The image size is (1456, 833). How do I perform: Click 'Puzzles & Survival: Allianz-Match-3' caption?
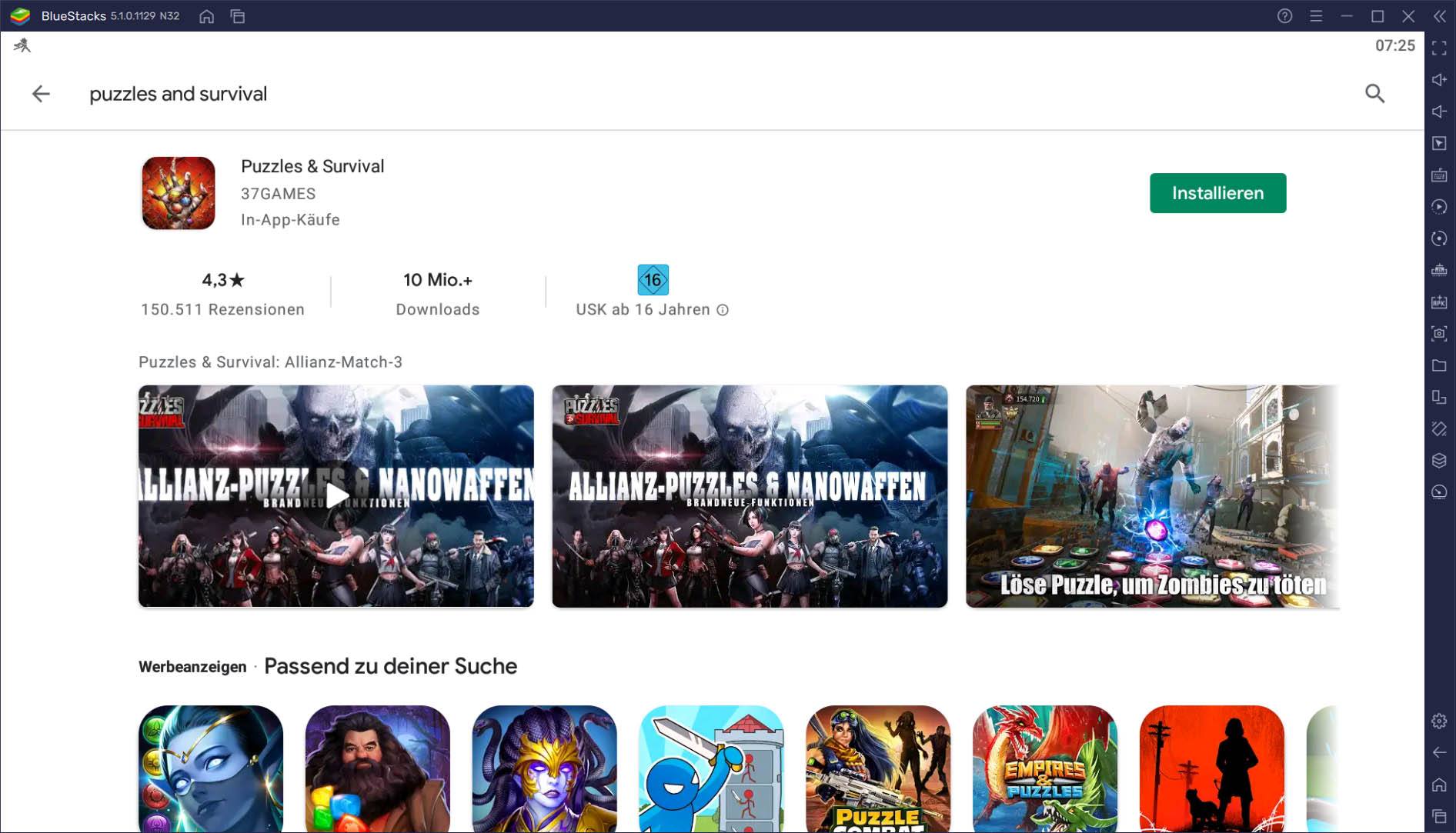pyautogui.click(x=270, y=362)
